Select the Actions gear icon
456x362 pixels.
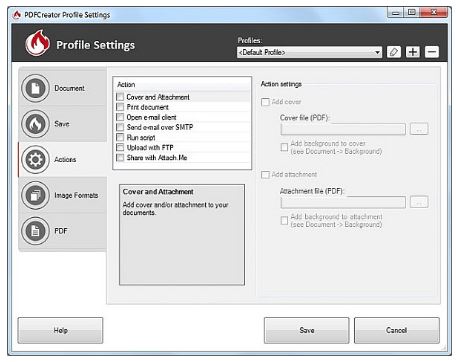pyautogui.click(x=35, y=160)
